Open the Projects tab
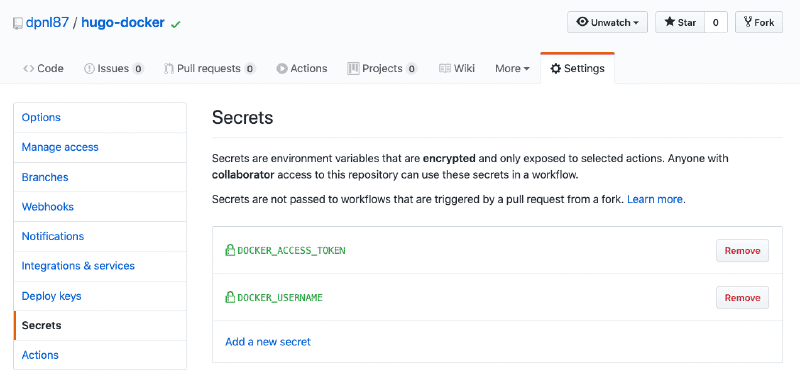This screenshot has width=800, height=377. click(382, 68)
